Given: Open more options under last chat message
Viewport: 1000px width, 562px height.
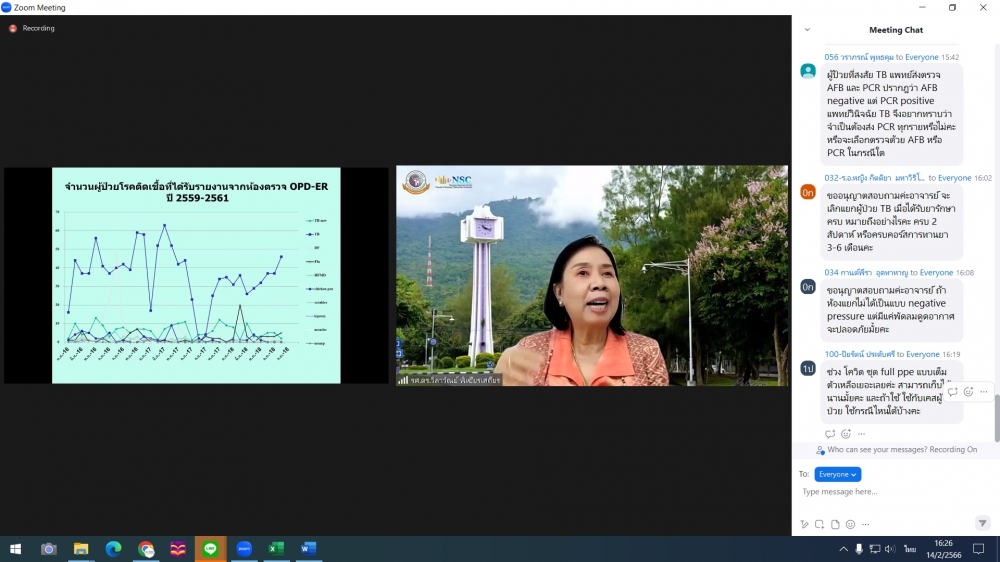Looking at the screenshot, I should pos(861,434).
